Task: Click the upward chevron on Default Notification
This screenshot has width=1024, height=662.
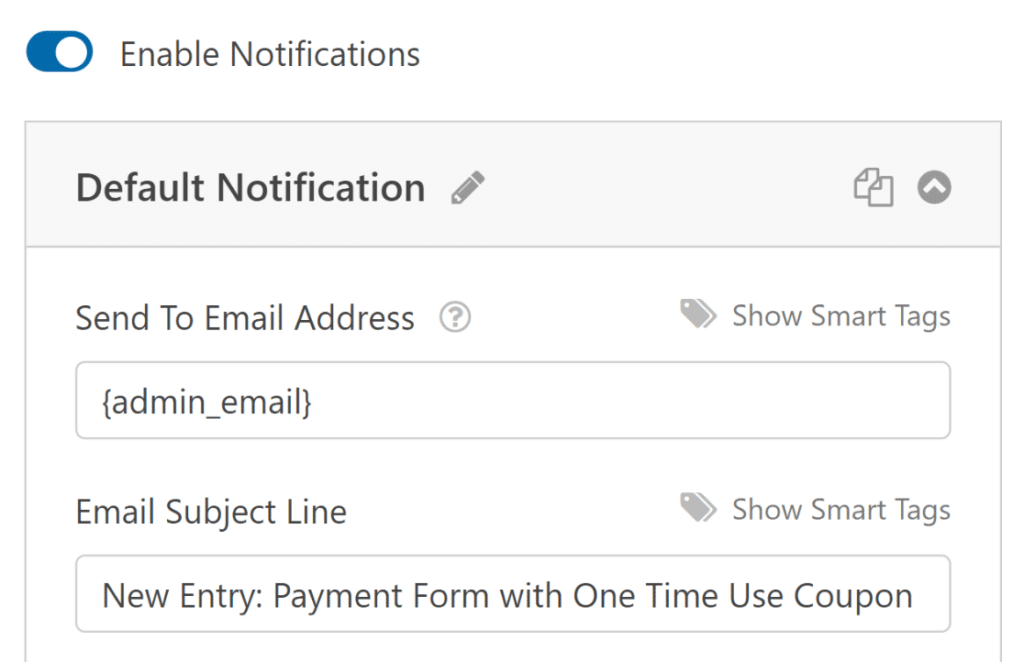Action: (x=933, y=187)
